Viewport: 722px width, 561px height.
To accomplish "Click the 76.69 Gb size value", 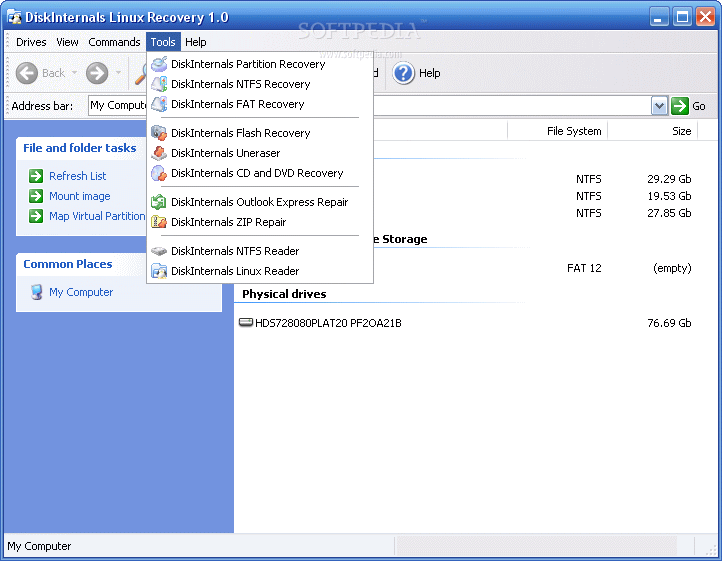I will click(x=669, y=323).
